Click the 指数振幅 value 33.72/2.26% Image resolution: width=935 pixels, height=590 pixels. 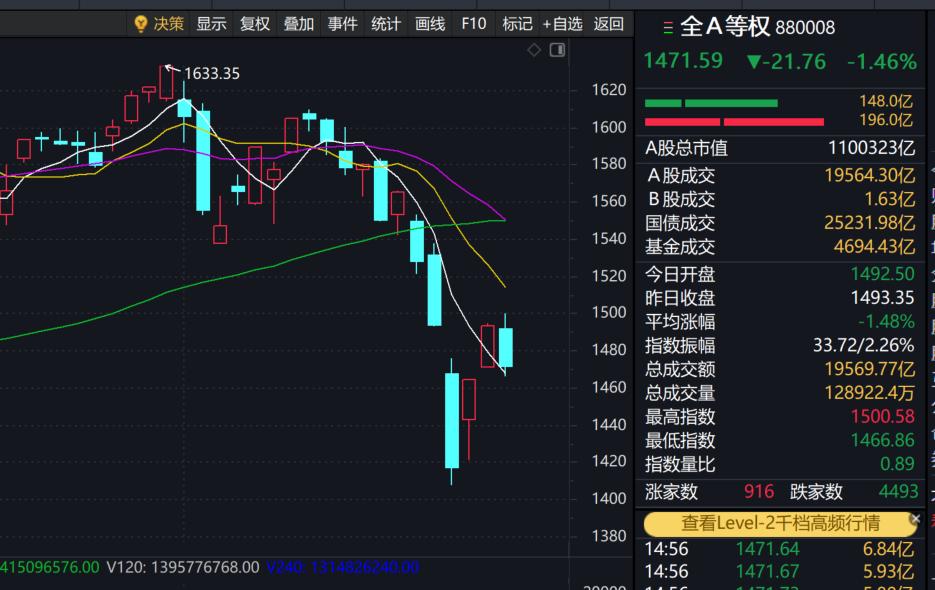pos(864,345)
